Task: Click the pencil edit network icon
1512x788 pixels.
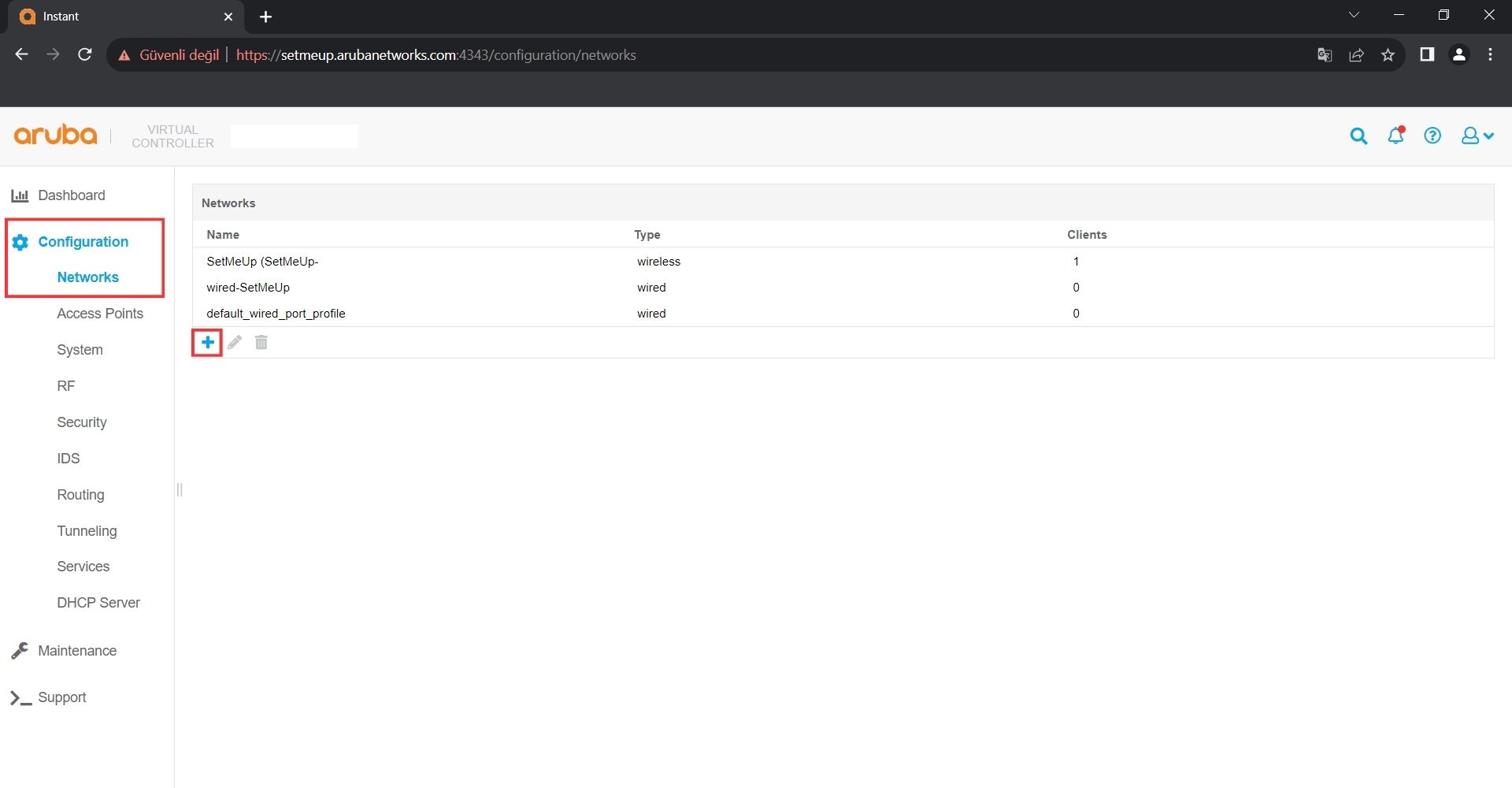Action: coord(235,343)
